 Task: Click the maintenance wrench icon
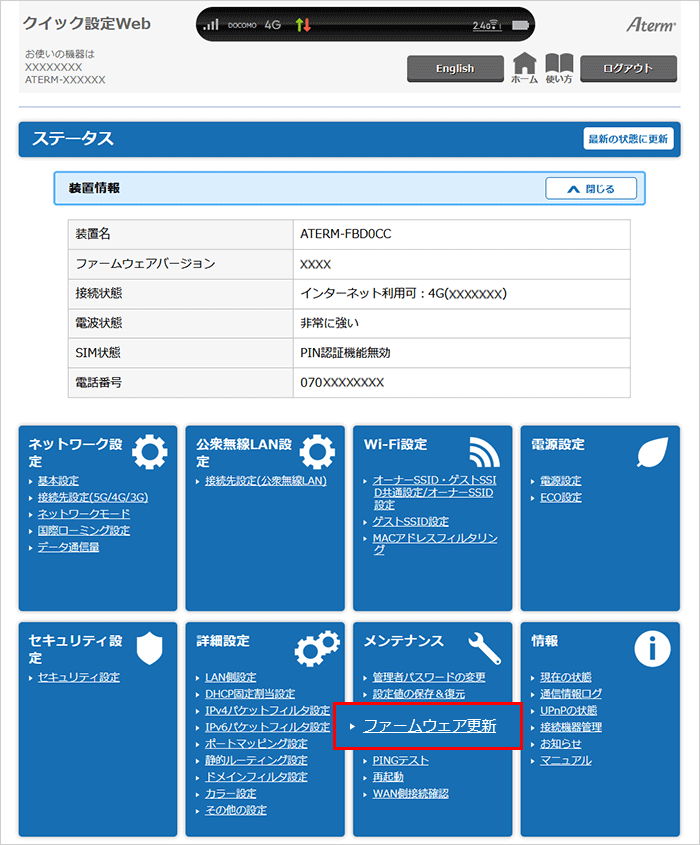[484, 648]
